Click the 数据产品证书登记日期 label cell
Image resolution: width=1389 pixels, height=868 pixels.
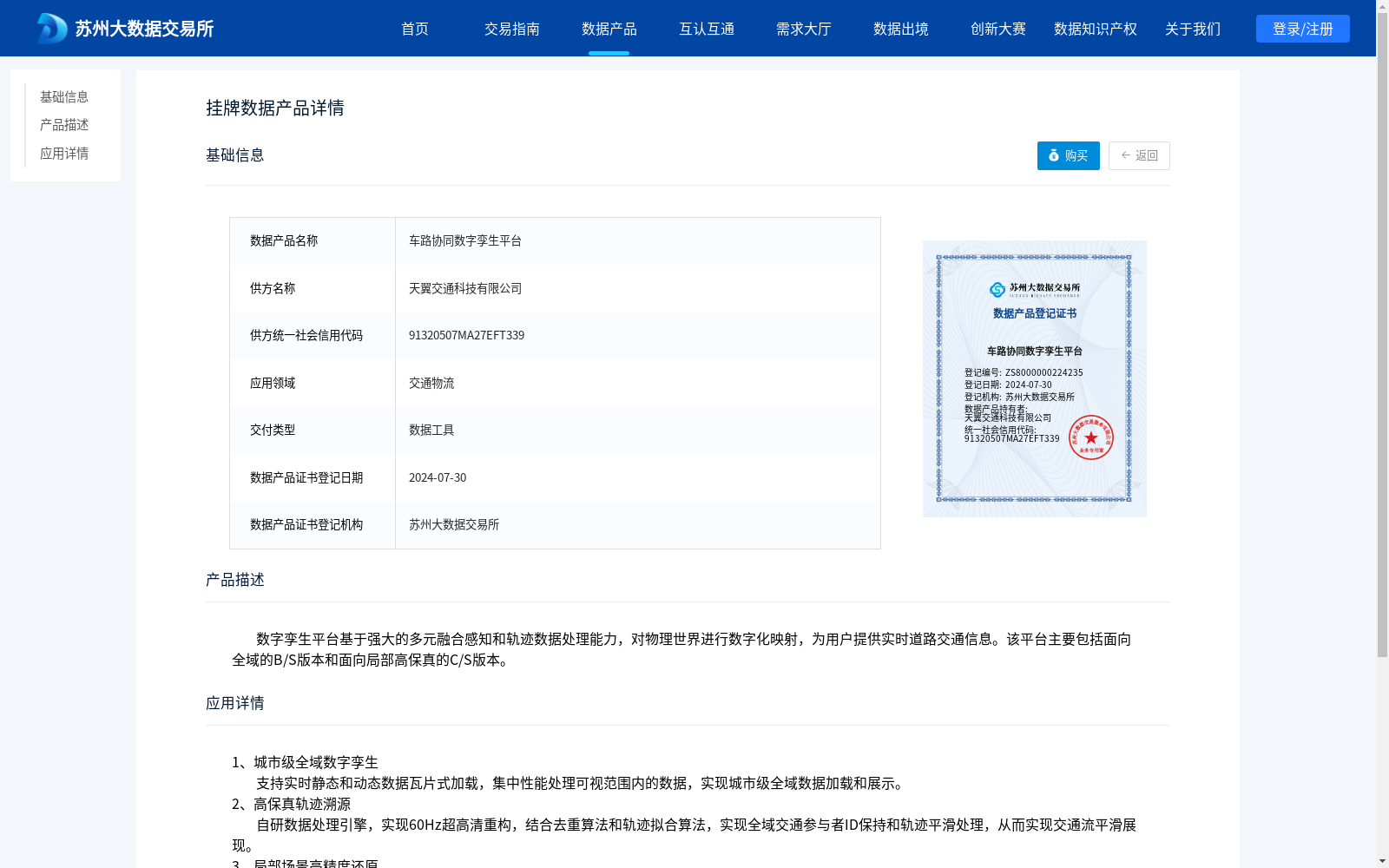(x=313, y=477)
